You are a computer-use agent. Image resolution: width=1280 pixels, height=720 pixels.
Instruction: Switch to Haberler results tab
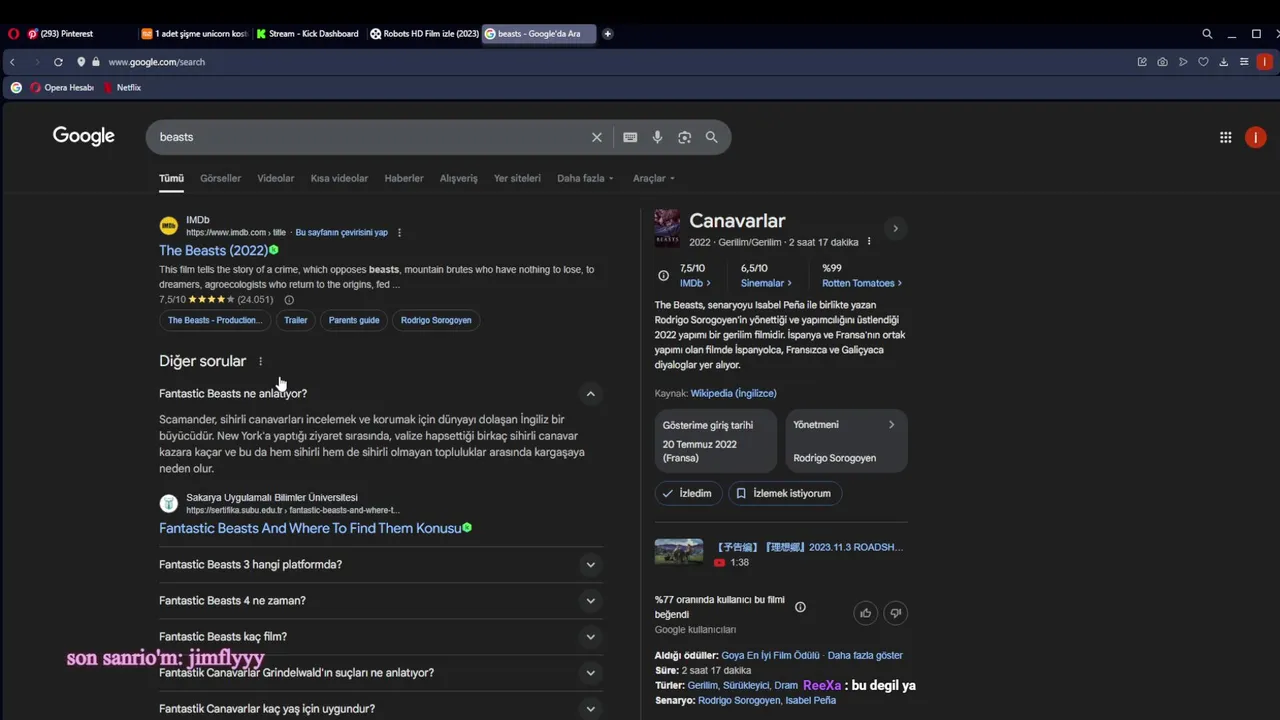point(404,178)
